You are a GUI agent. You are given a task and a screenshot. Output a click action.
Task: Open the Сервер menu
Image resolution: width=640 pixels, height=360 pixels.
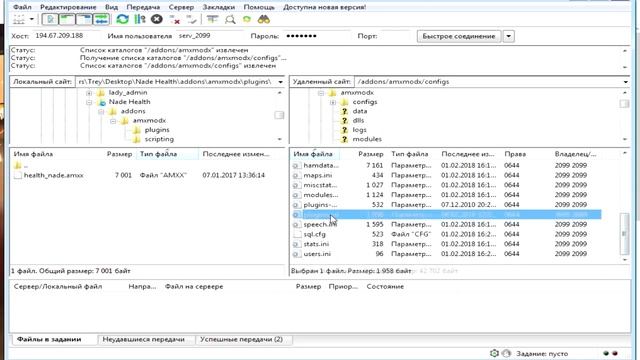(181, 7)
